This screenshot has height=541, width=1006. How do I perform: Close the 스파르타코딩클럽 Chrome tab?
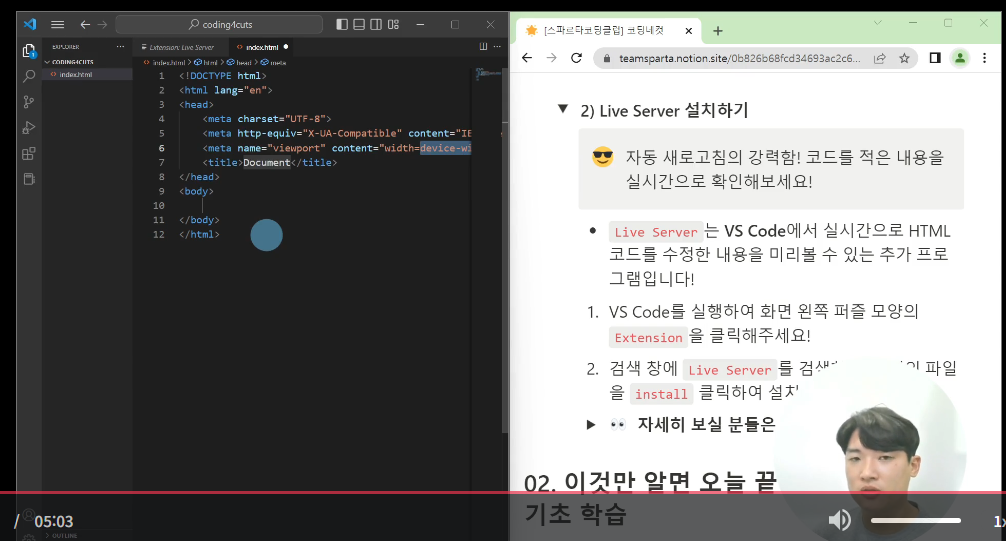tap(688, 31)
